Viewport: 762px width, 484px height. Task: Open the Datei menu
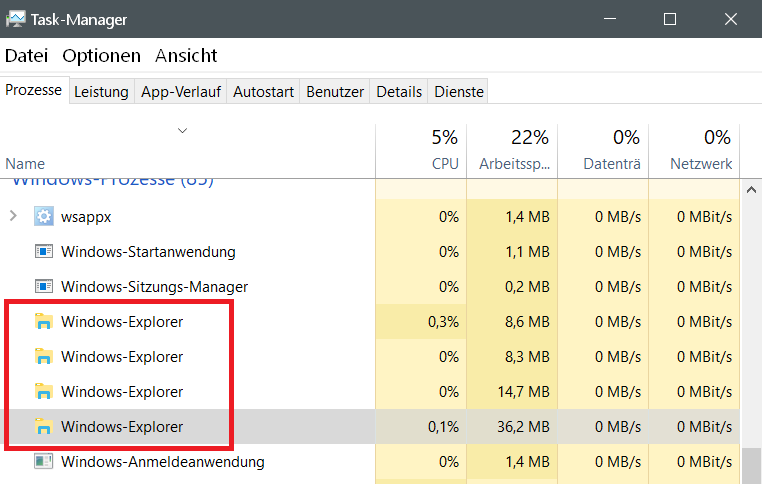(x=26, y=56)
